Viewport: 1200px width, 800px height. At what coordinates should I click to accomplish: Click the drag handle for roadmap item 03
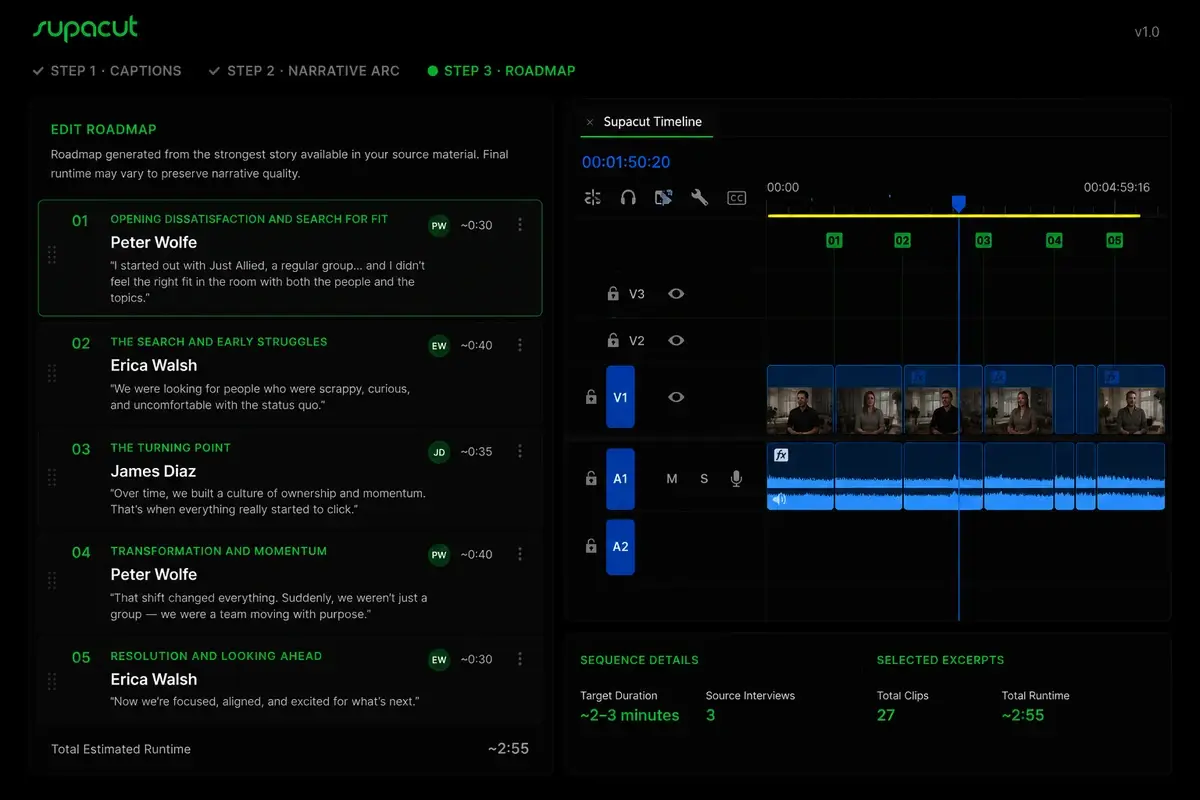pos(52,479)
